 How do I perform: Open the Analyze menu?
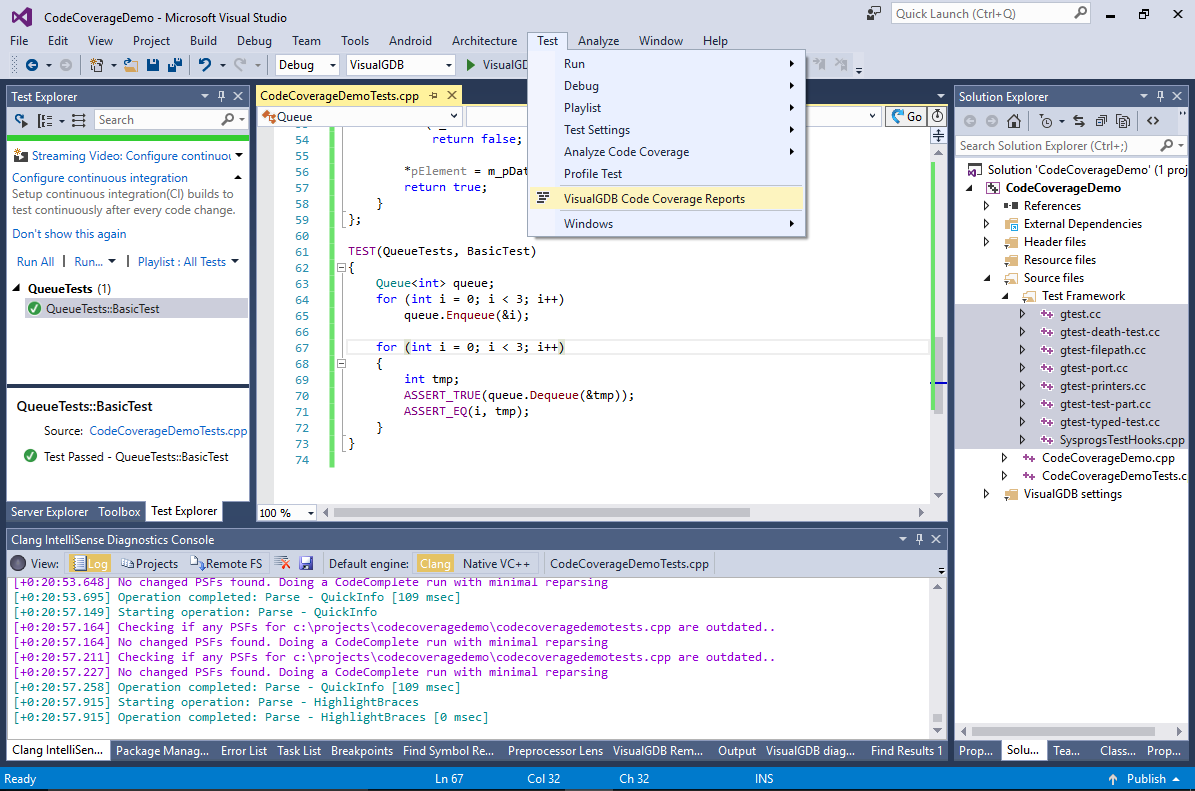598,41
